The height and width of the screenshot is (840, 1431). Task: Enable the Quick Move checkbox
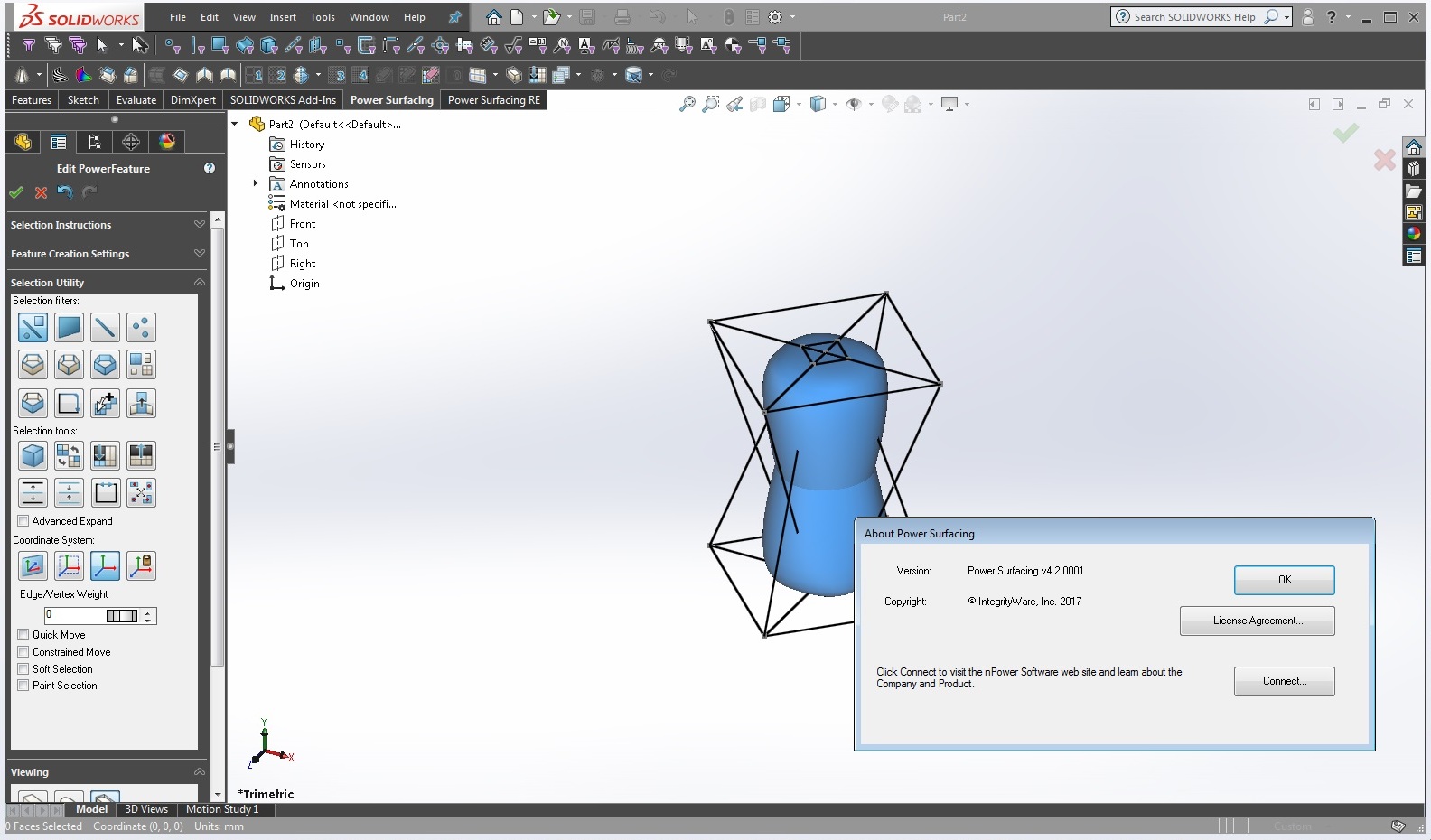pos(23,635)
